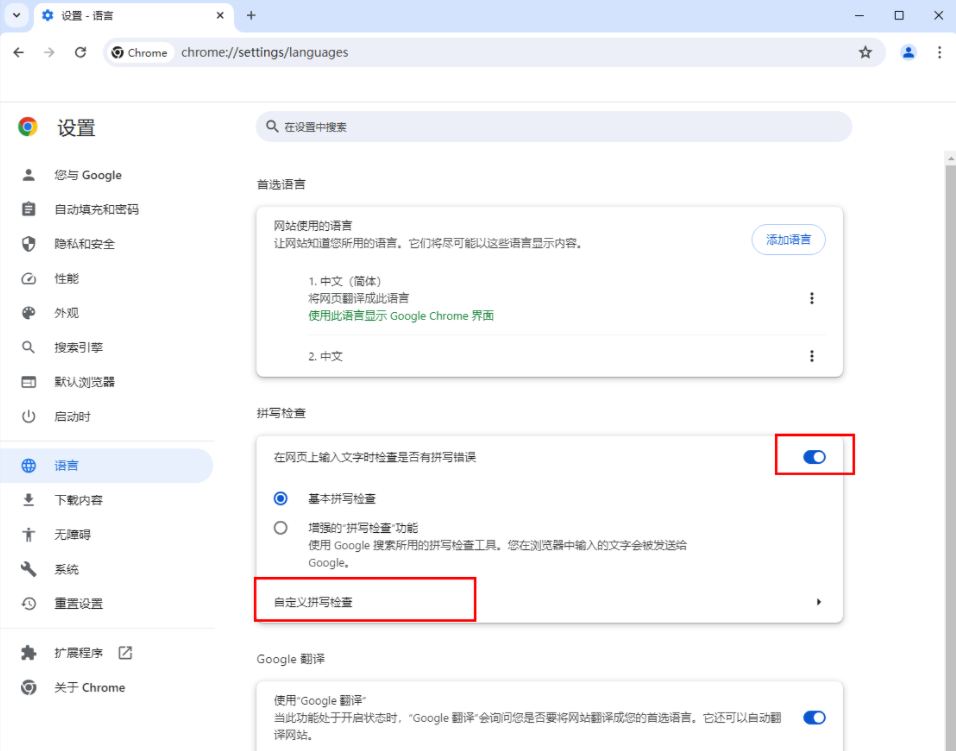The image size is (956, 751).
Task: Click the Chrome site info chip
Action: tap(140, 52)
